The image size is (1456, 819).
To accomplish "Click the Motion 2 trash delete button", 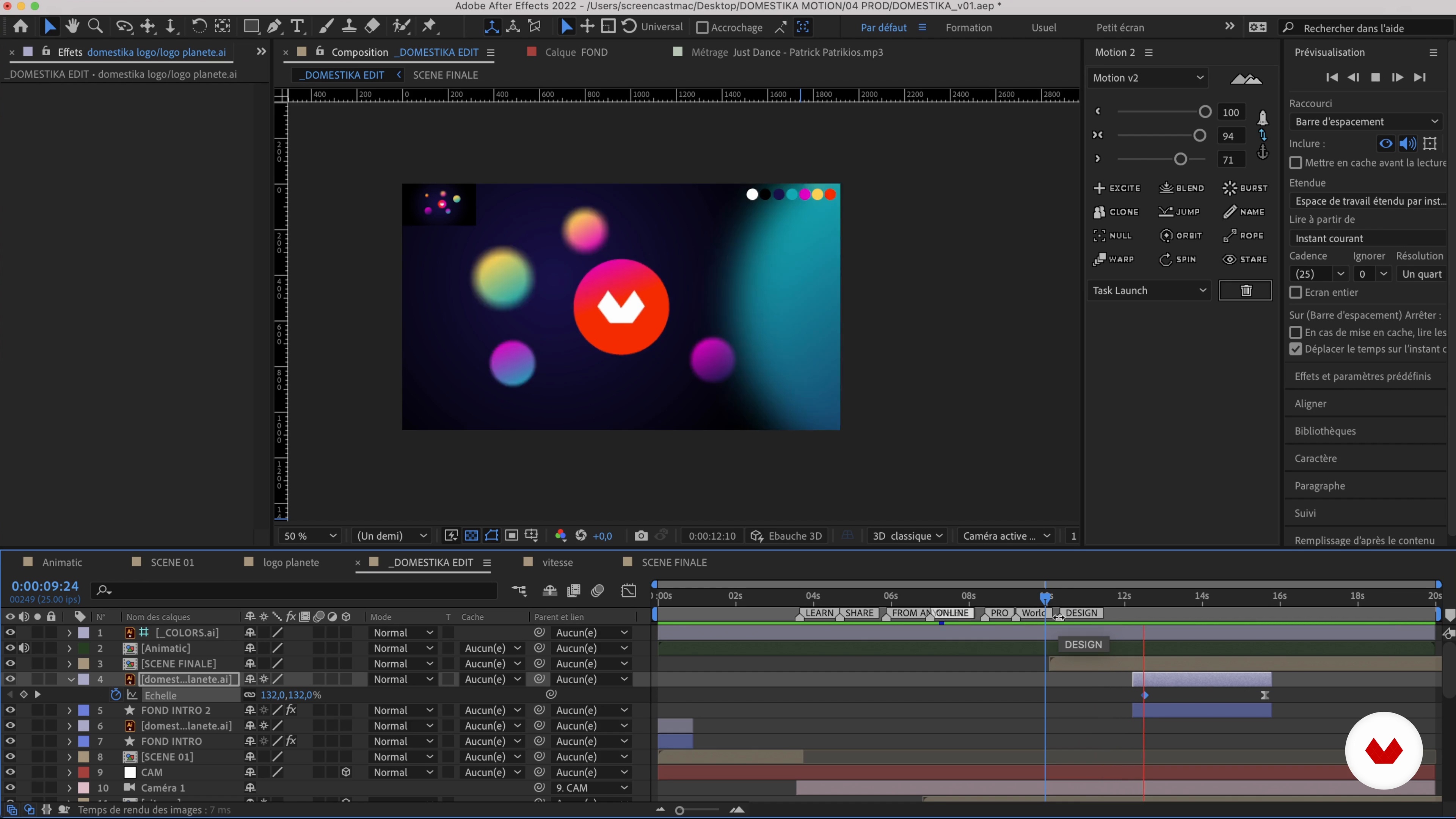I will 1246,290.
